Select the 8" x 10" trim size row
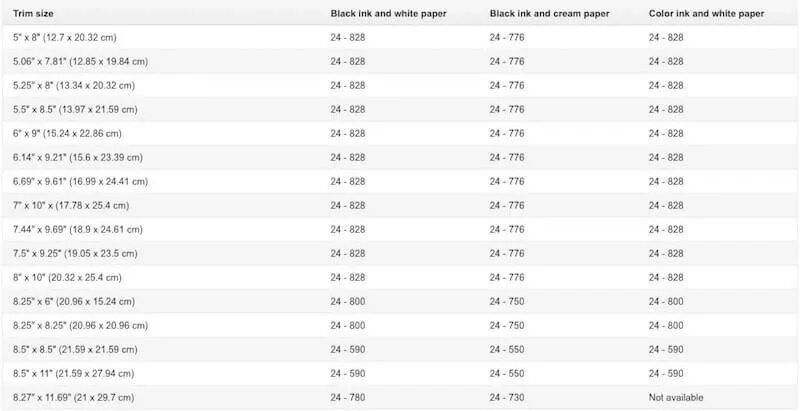 tap(400, 277)
